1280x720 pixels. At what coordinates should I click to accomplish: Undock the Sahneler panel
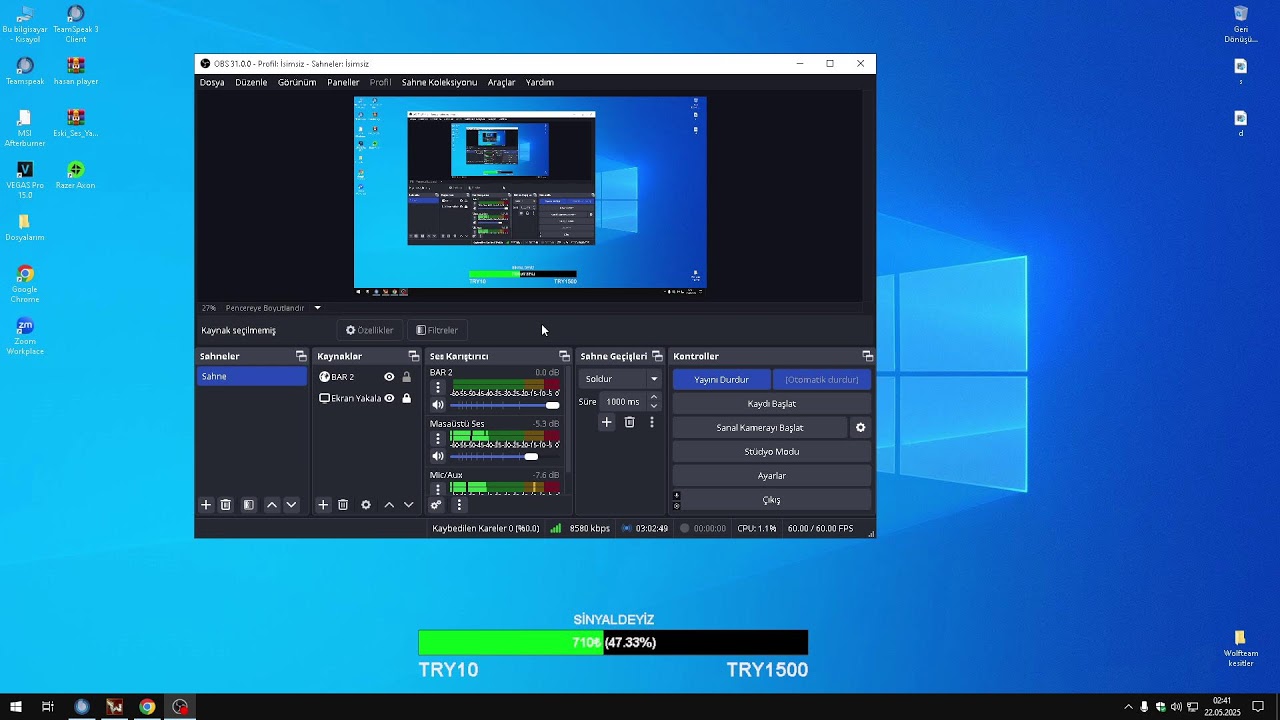pos(301,356)
